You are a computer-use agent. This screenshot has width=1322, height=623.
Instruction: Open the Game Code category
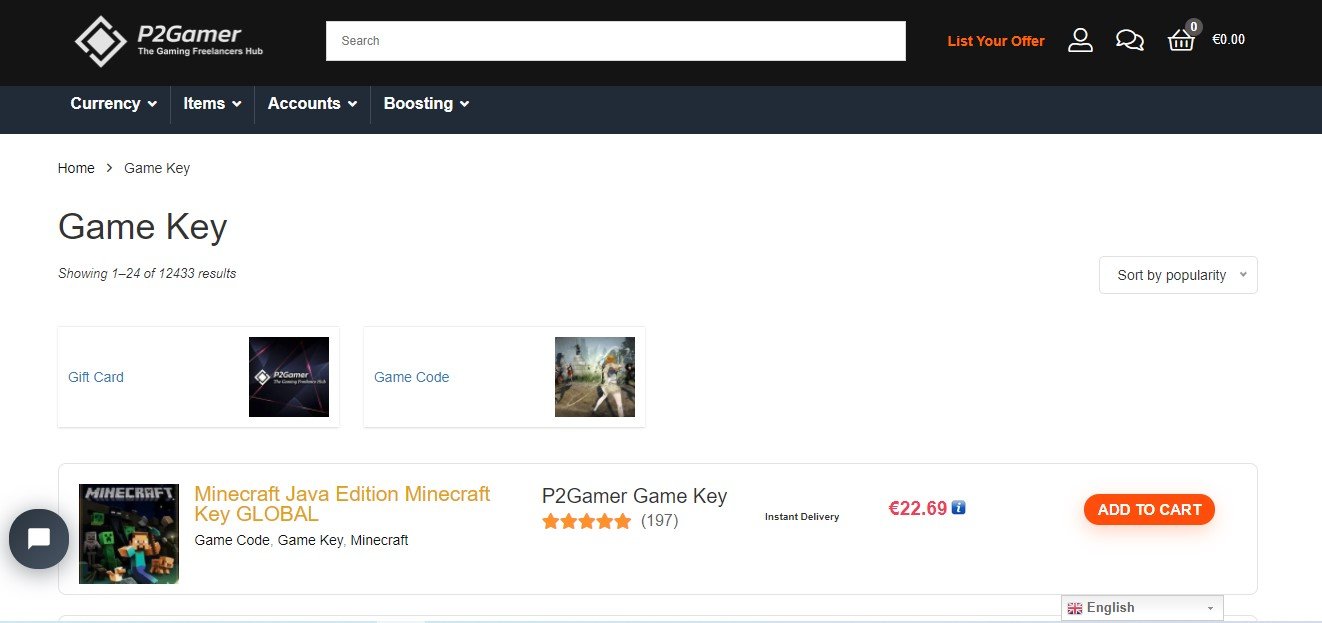(411, 377)
